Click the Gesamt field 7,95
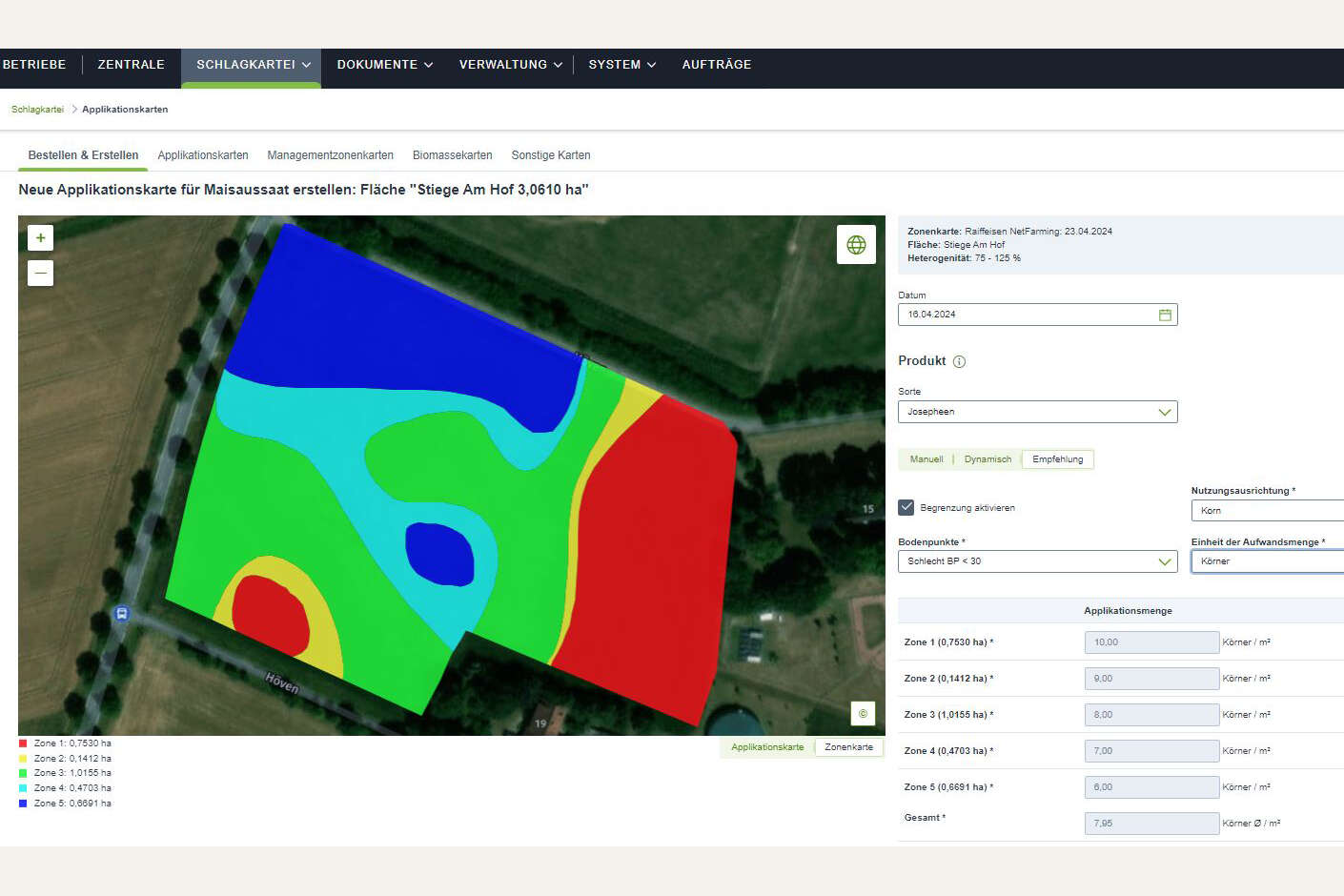Image resolution: width=1344 pixels, height=896 pixels. point(1151,824)
